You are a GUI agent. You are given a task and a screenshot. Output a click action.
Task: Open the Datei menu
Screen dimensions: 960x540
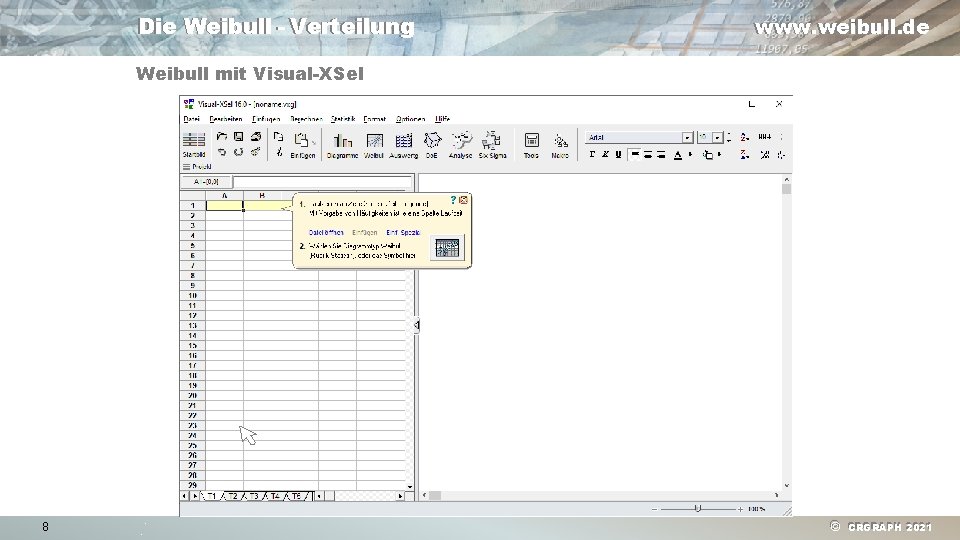[x=192, y=119]
